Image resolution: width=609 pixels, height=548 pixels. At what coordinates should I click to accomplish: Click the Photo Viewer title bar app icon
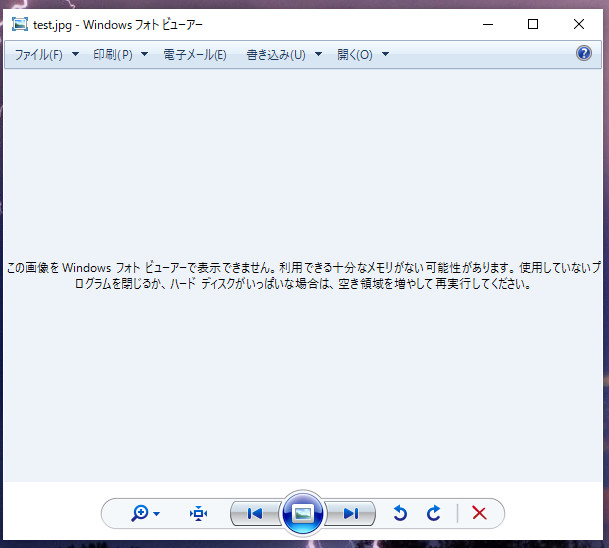tap(20, 24)
